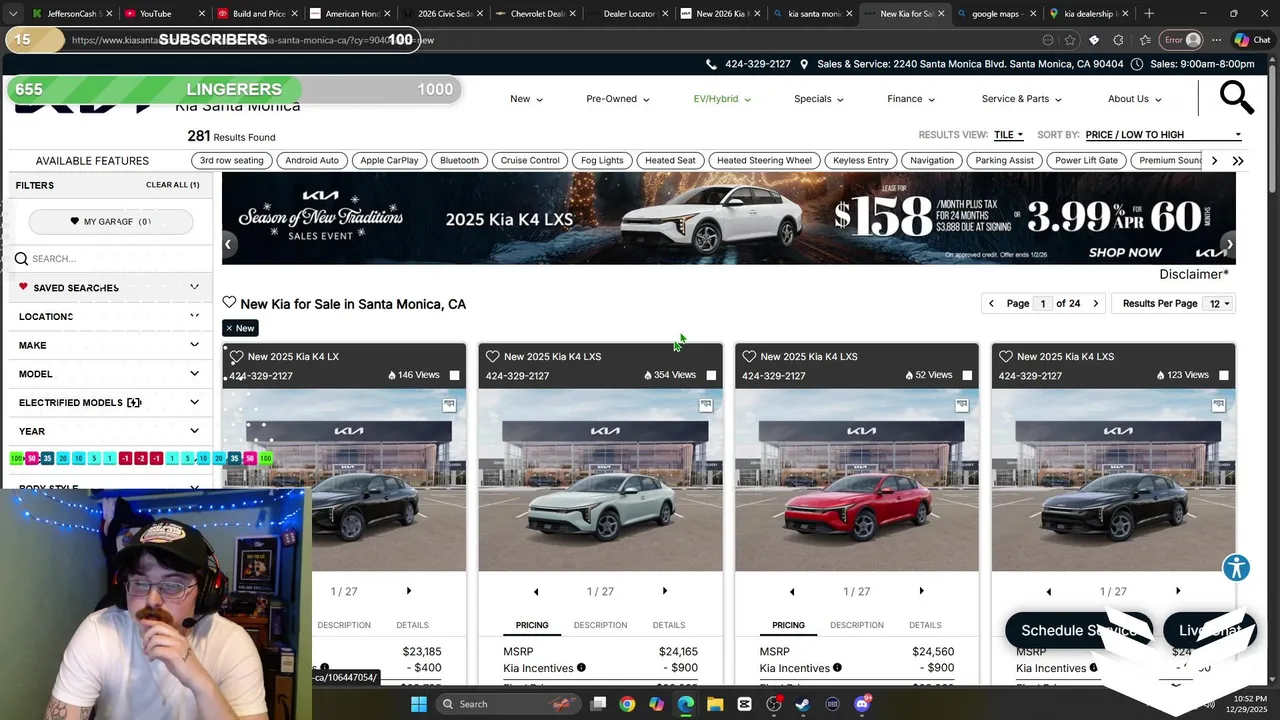Favorite the K4 LXS card with 52 Views
This screenshot has width=1280, height=720.
point(749,356)
